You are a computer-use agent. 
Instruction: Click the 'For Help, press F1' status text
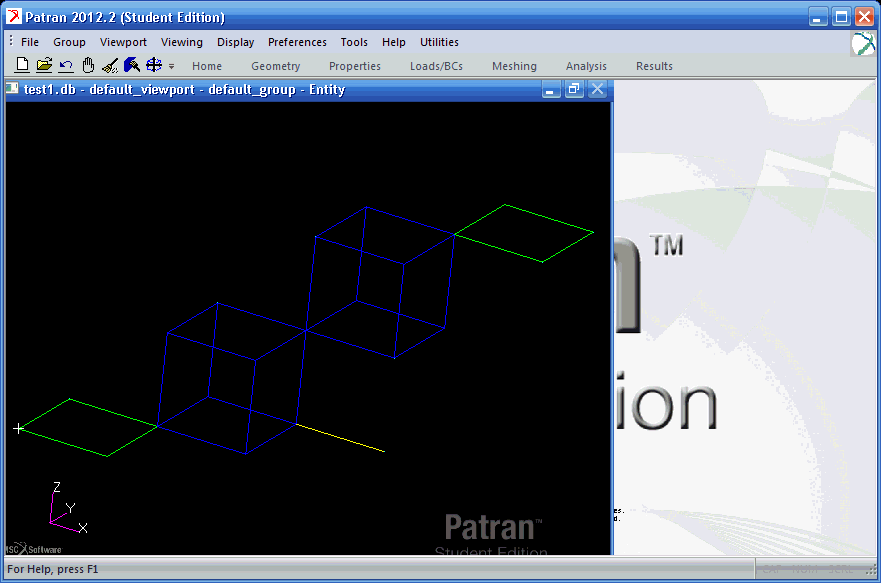[x=52, y=569]
